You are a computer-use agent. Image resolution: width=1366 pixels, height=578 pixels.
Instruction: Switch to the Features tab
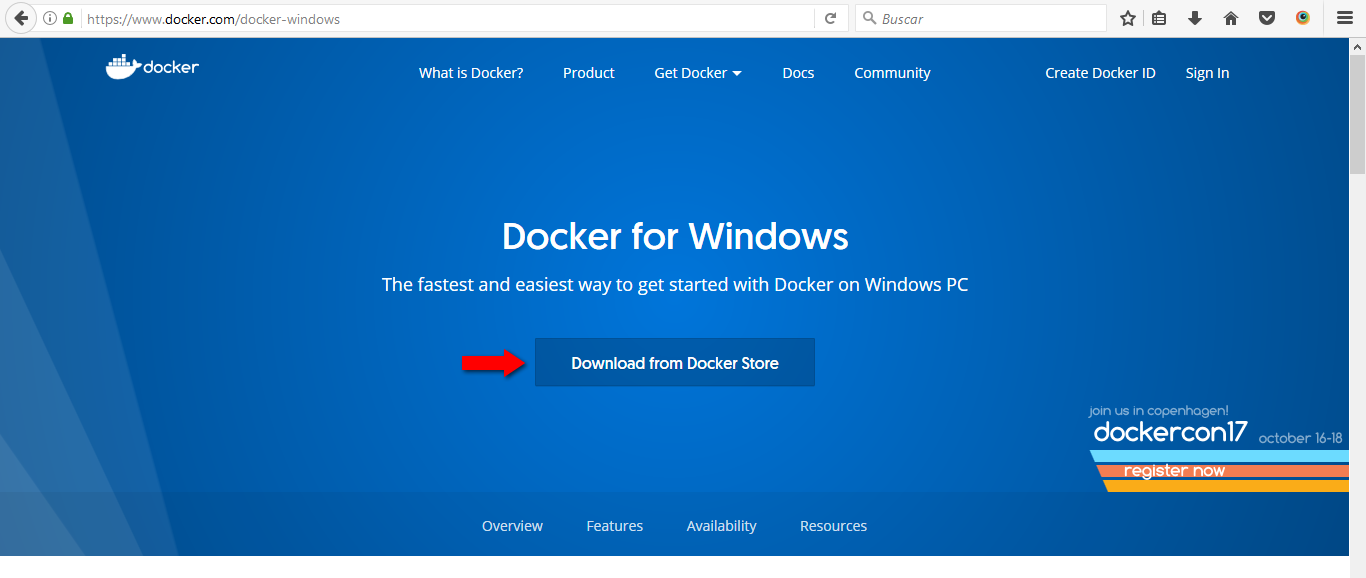pyautogui.click(x=615, y=526)
